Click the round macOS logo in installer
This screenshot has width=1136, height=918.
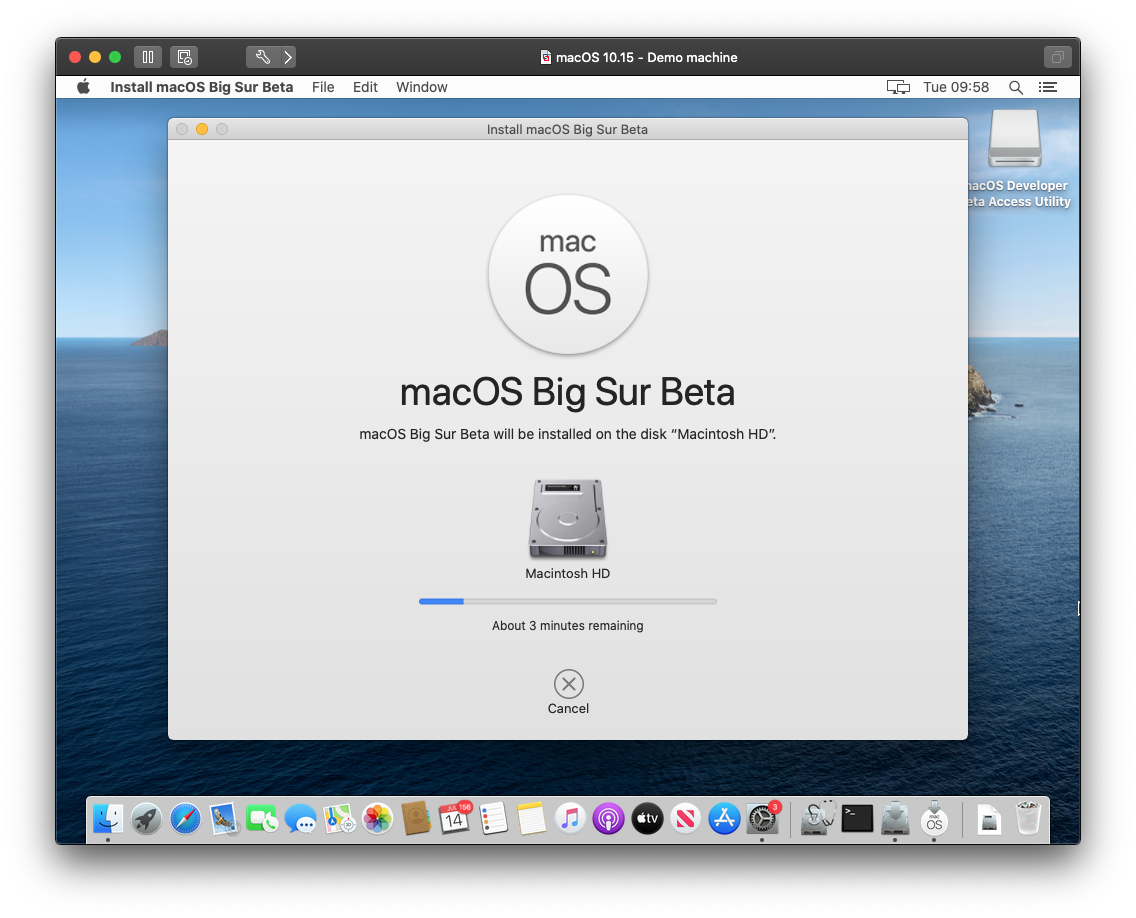(x=568, y=275)
